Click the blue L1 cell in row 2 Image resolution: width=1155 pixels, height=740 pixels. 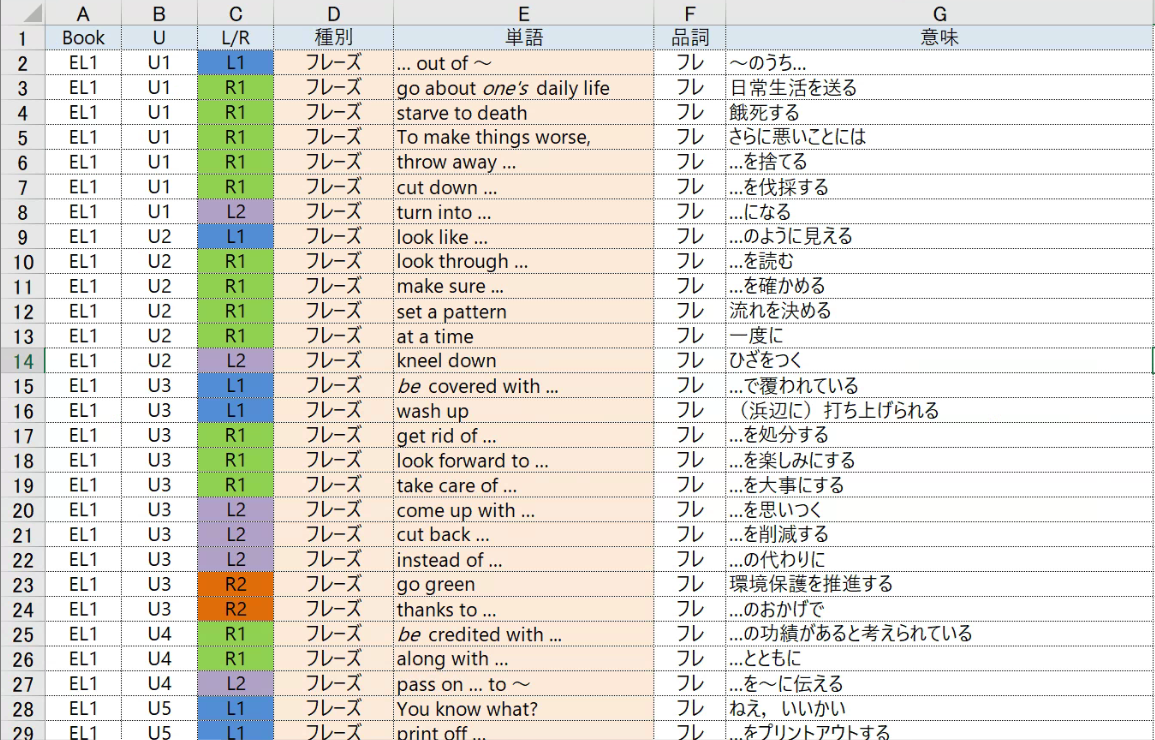[235, 63]
